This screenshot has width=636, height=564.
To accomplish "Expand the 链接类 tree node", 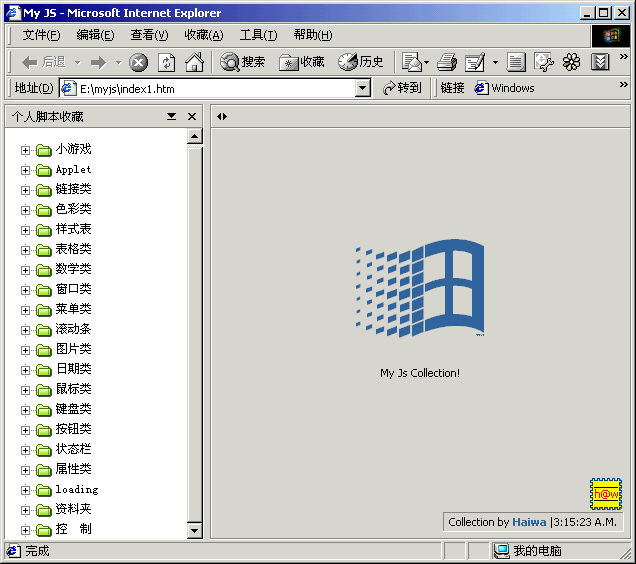I will (x=25, y=190).
